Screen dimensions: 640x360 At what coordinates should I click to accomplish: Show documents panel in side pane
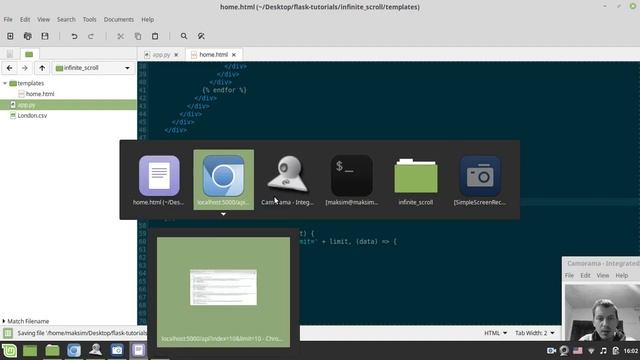click(10, 54)
